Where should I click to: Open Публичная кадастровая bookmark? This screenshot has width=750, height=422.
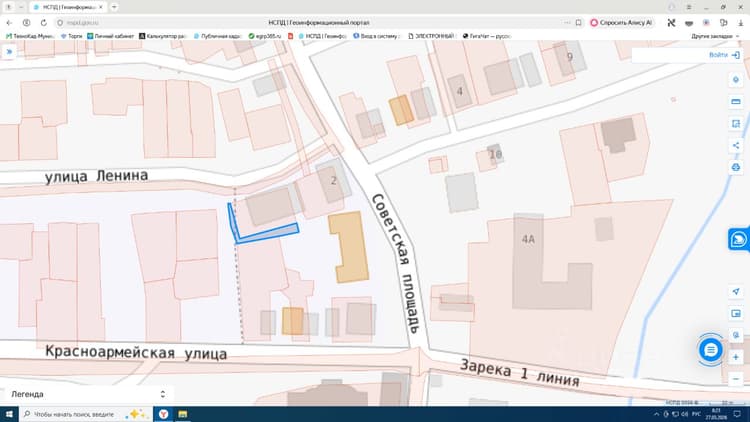[217, 36]
